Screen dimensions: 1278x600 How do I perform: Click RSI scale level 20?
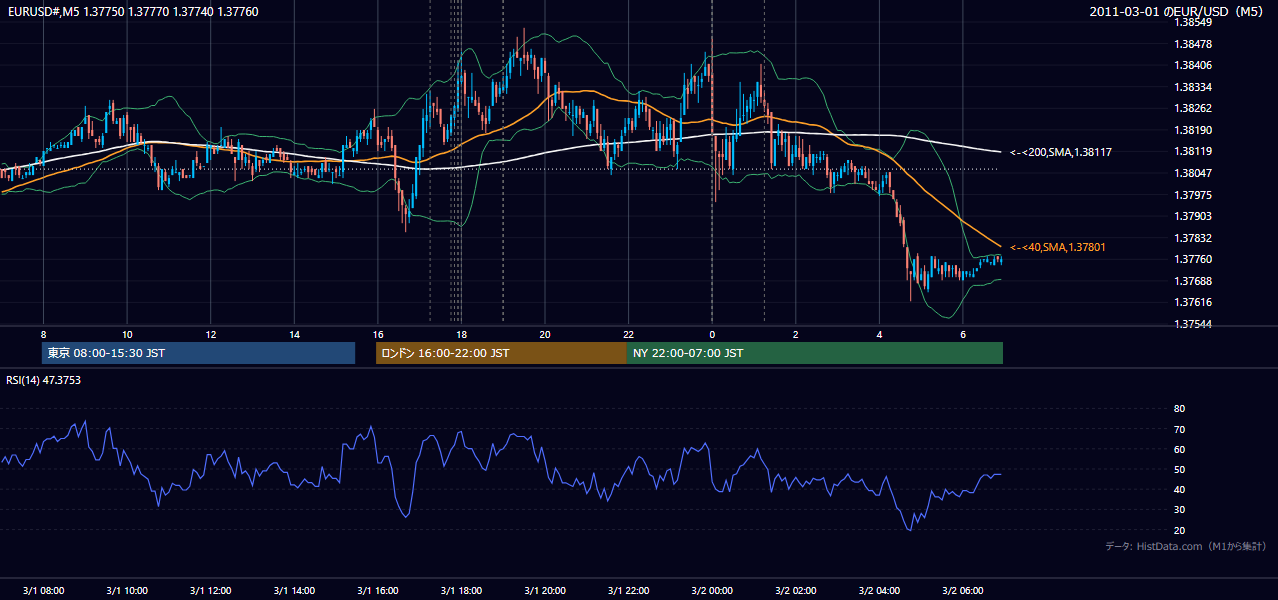click(1179, 530)
